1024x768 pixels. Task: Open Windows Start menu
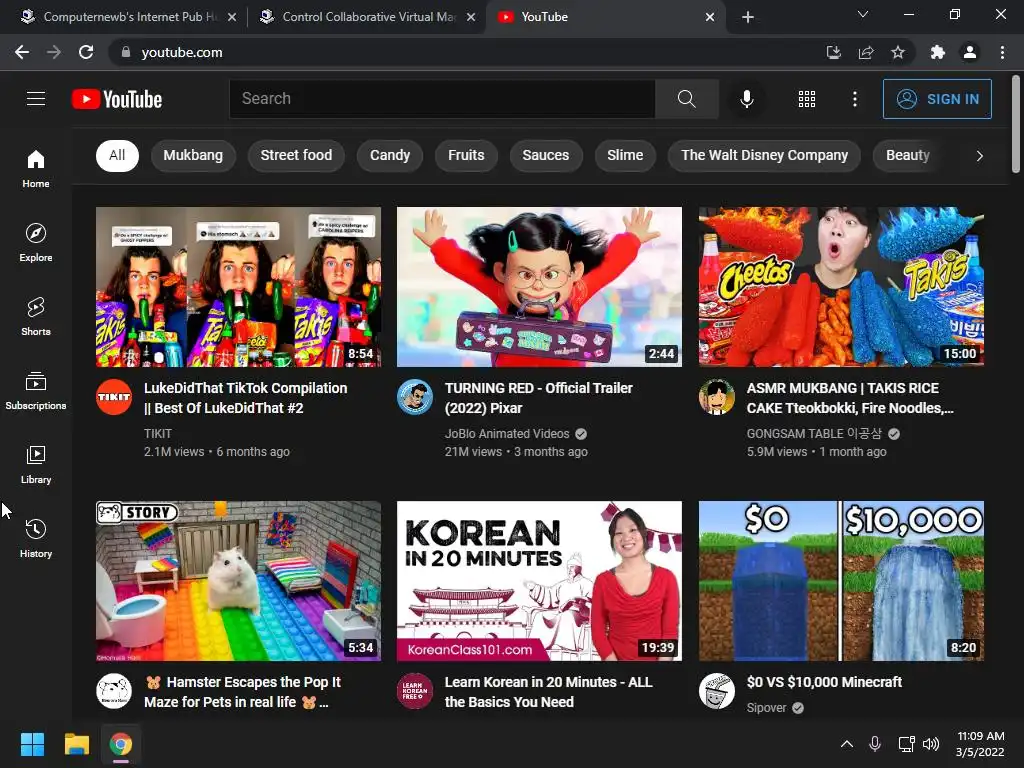32,744
